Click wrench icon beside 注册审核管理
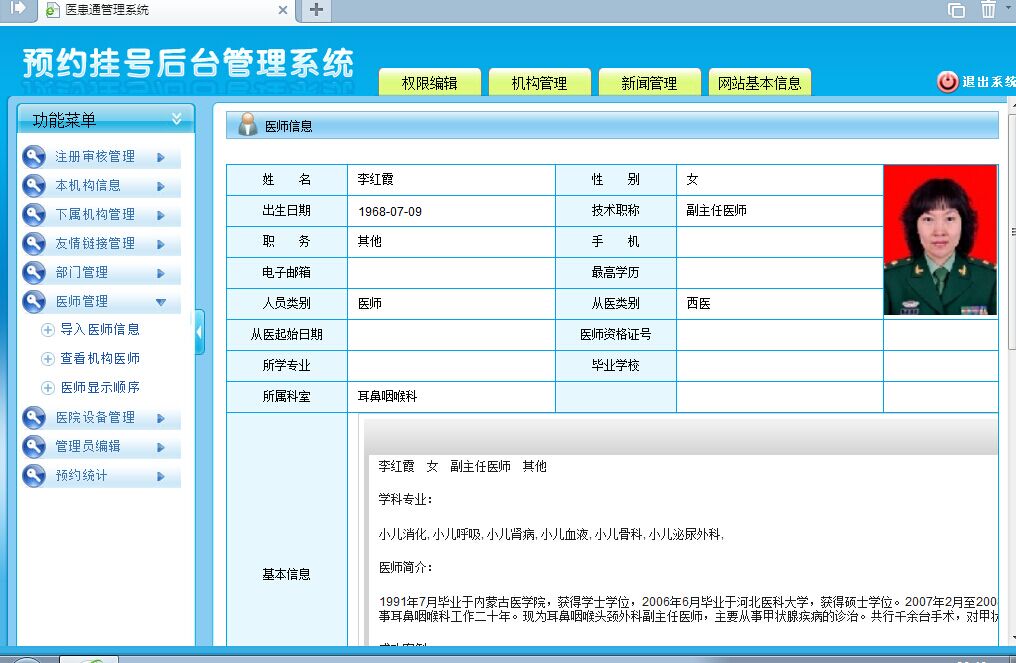 click(34, 157)
